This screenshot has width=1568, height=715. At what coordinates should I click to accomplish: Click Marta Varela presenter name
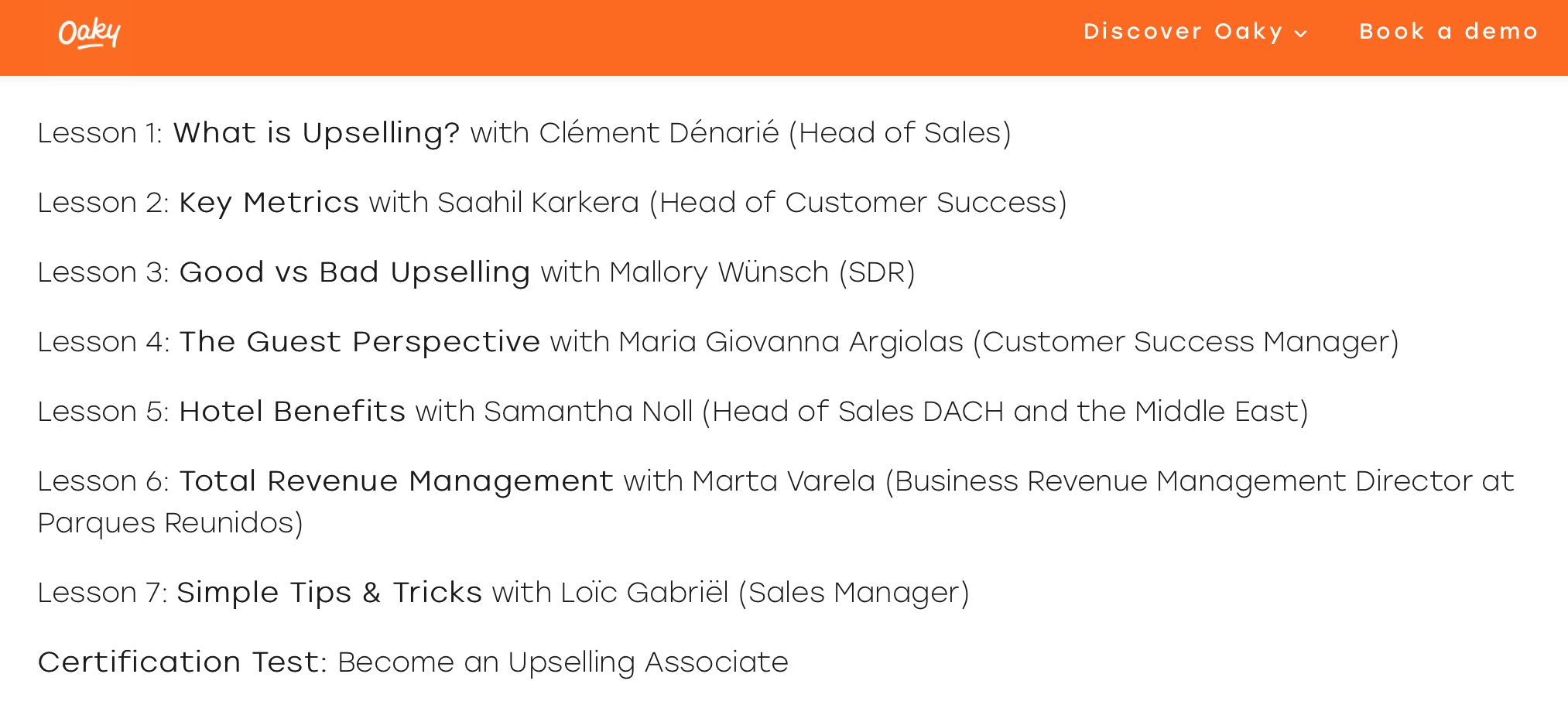pos(784,481)
